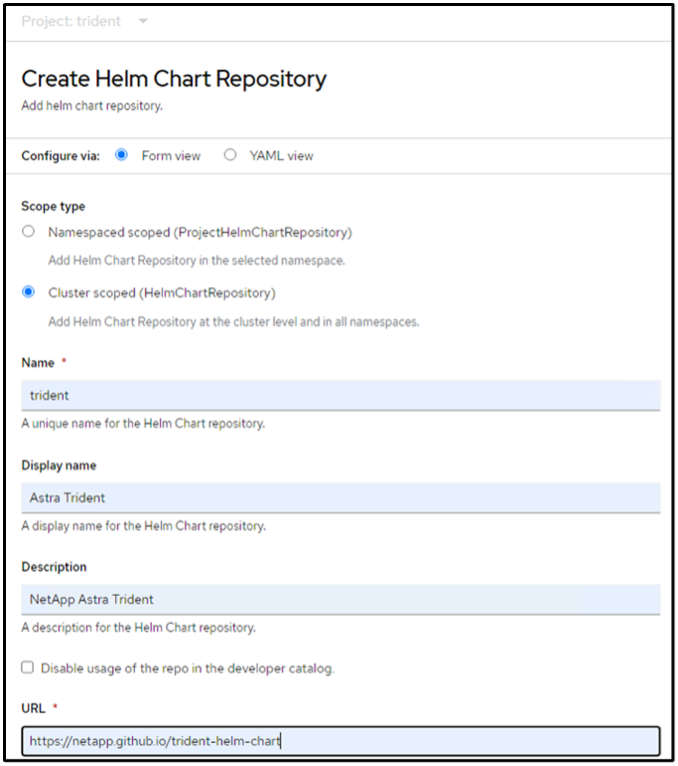Choose Cluster scoped radio option
Screen dimensions: 678x766
tap(28, 293)
